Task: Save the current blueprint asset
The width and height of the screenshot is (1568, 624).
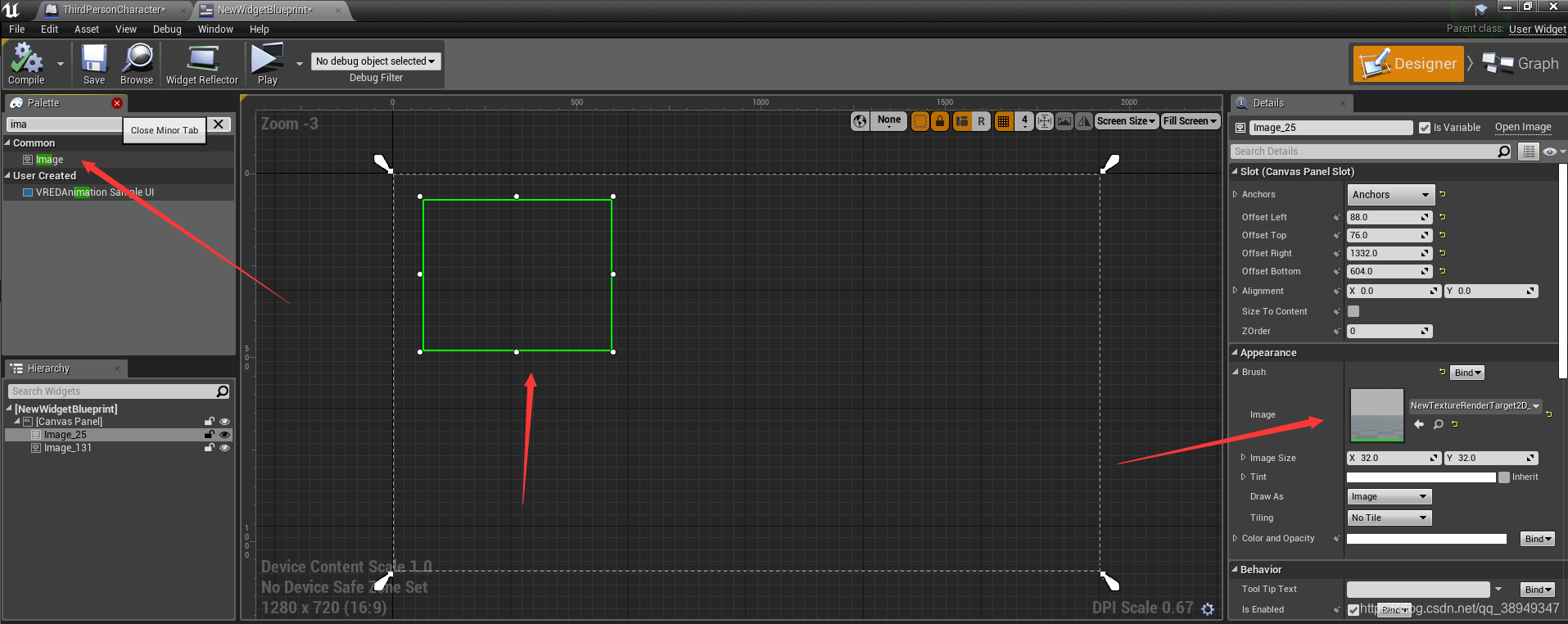Action: (x=94, y=64)
